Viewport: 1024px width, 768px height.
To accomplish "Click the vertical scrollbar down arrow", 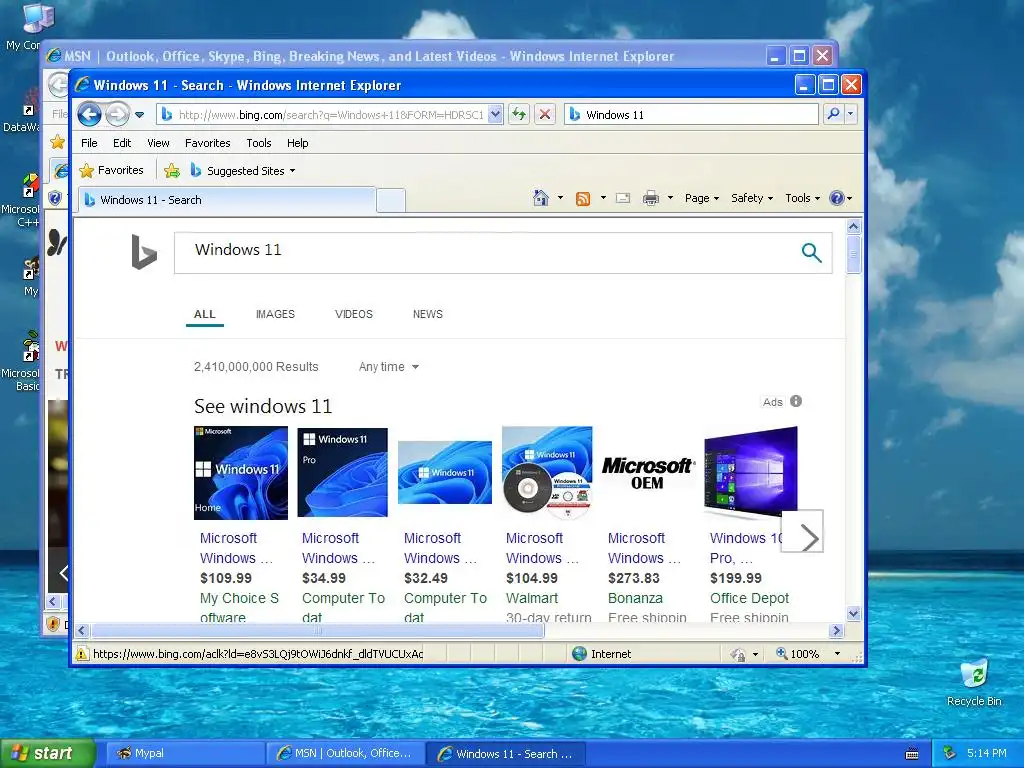I will point(853,613).
